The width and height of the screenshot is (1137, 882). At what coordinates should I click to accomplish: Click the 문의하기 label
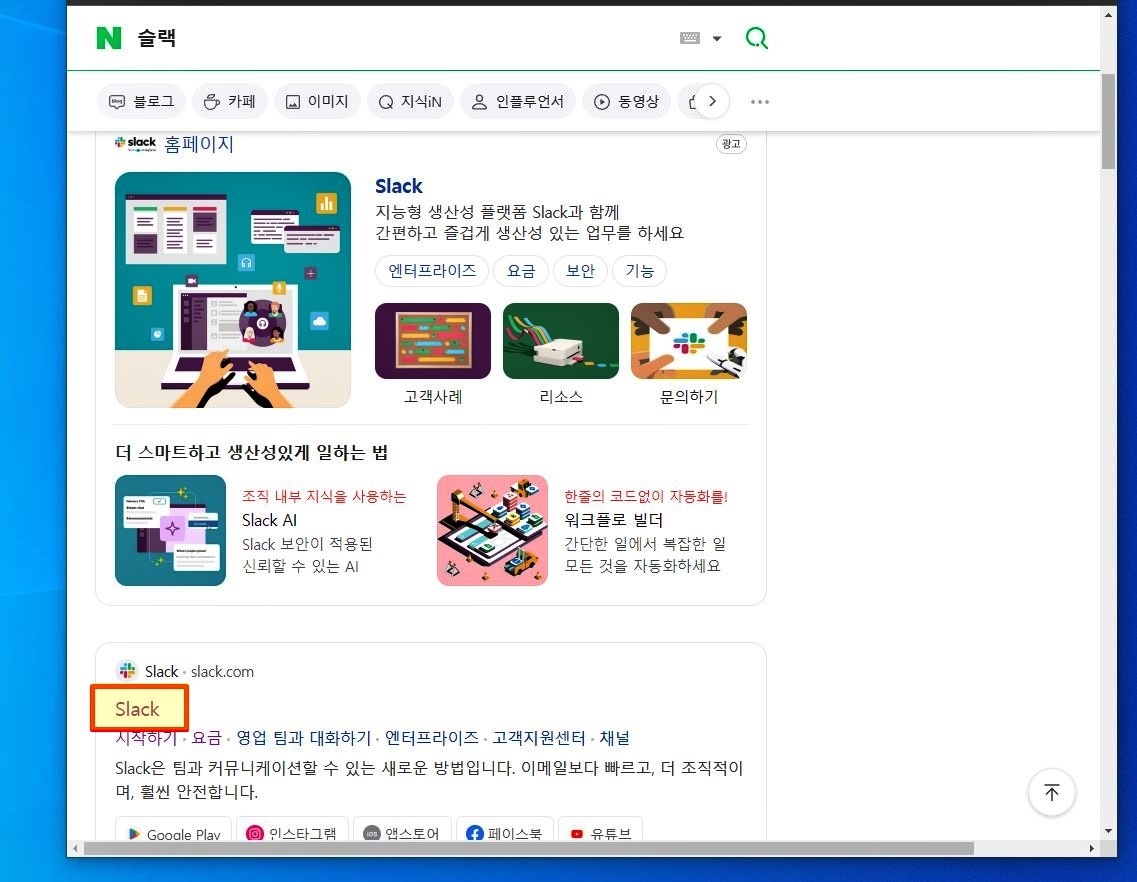click(x=689, y=397)
